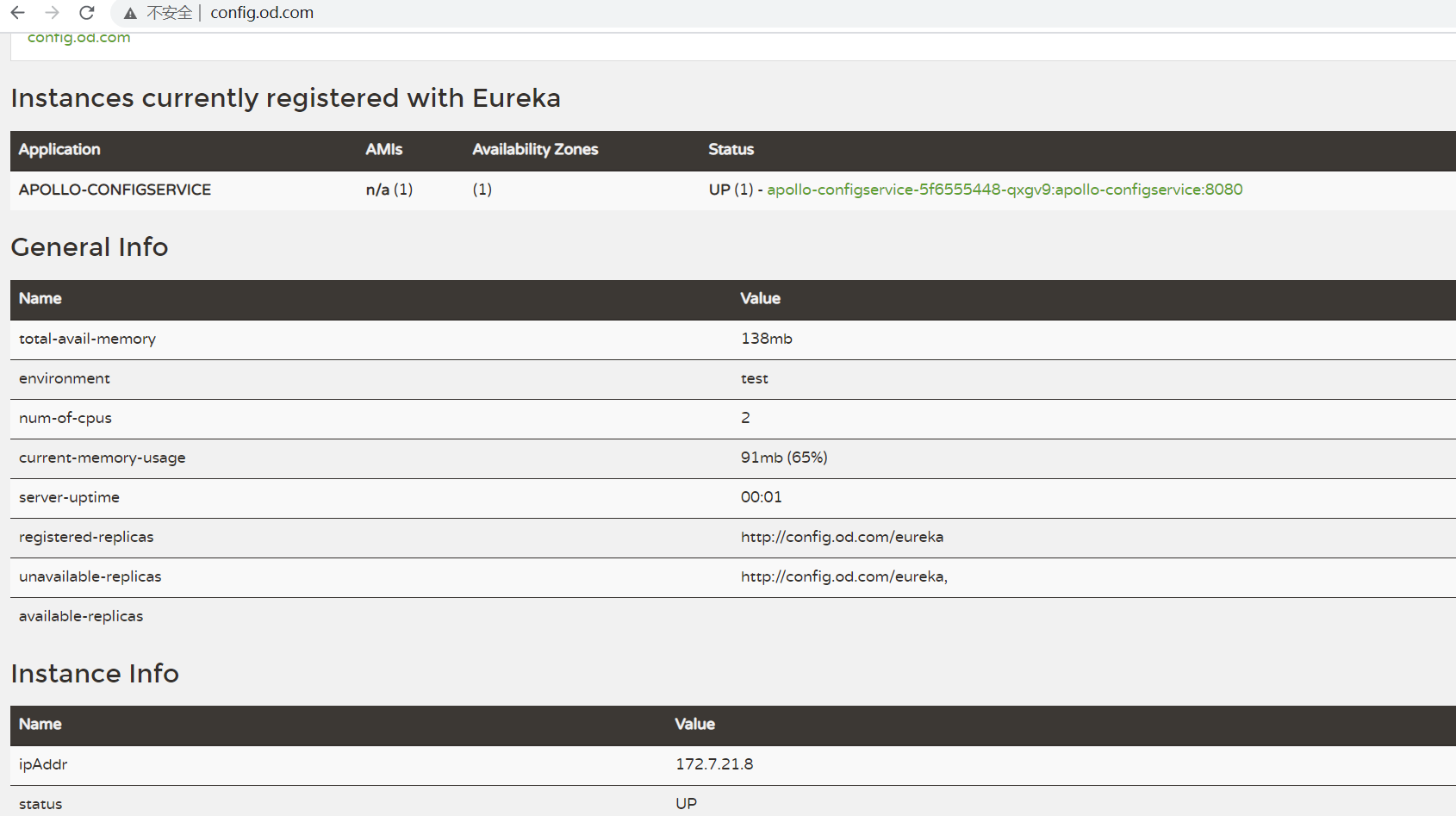Click the not-secure warning triangle icon
This screenshot has height=816, width=1456.
pyautogui.click(x=130, y=14)
